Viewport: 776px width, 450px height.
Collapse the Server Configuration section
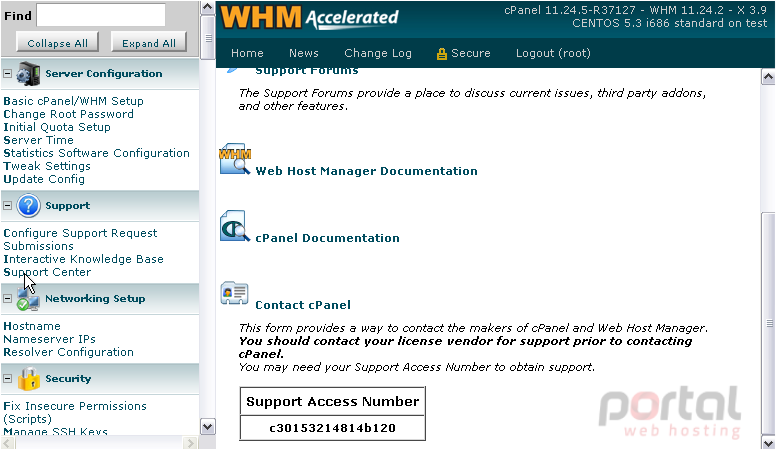tap(7, 73)
